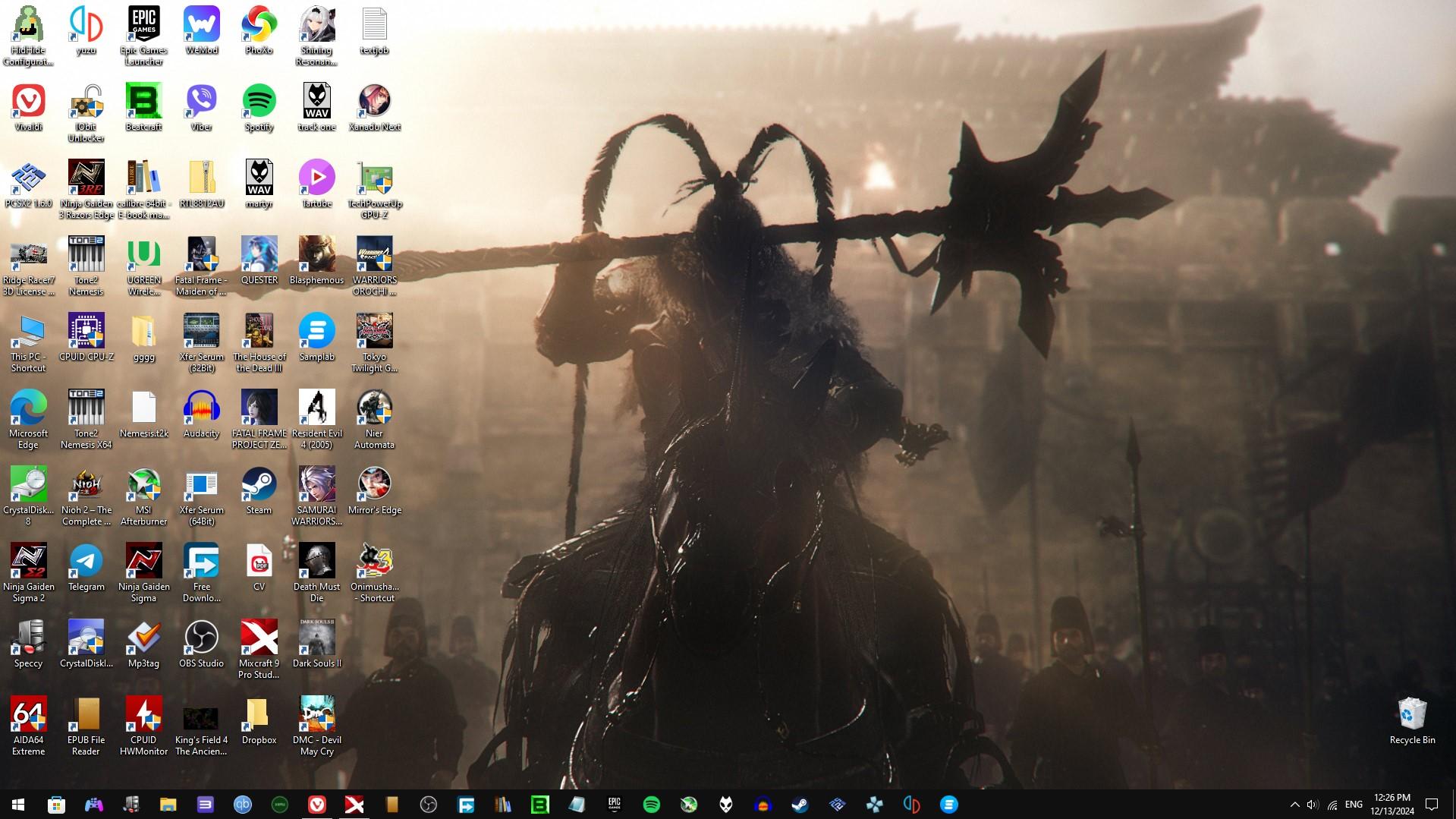Click the Dropbox folder on desktop
1456x819 pixels.
tap(259, 715)
